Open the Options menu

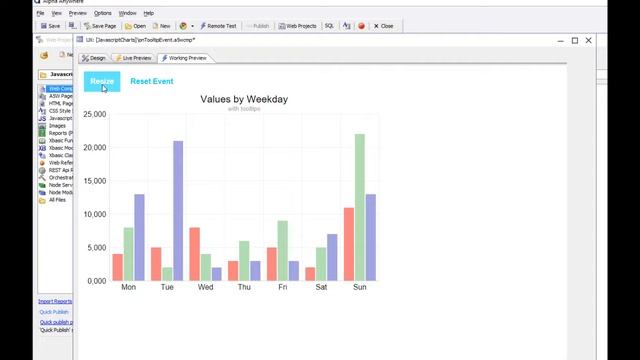click(102, 13)
